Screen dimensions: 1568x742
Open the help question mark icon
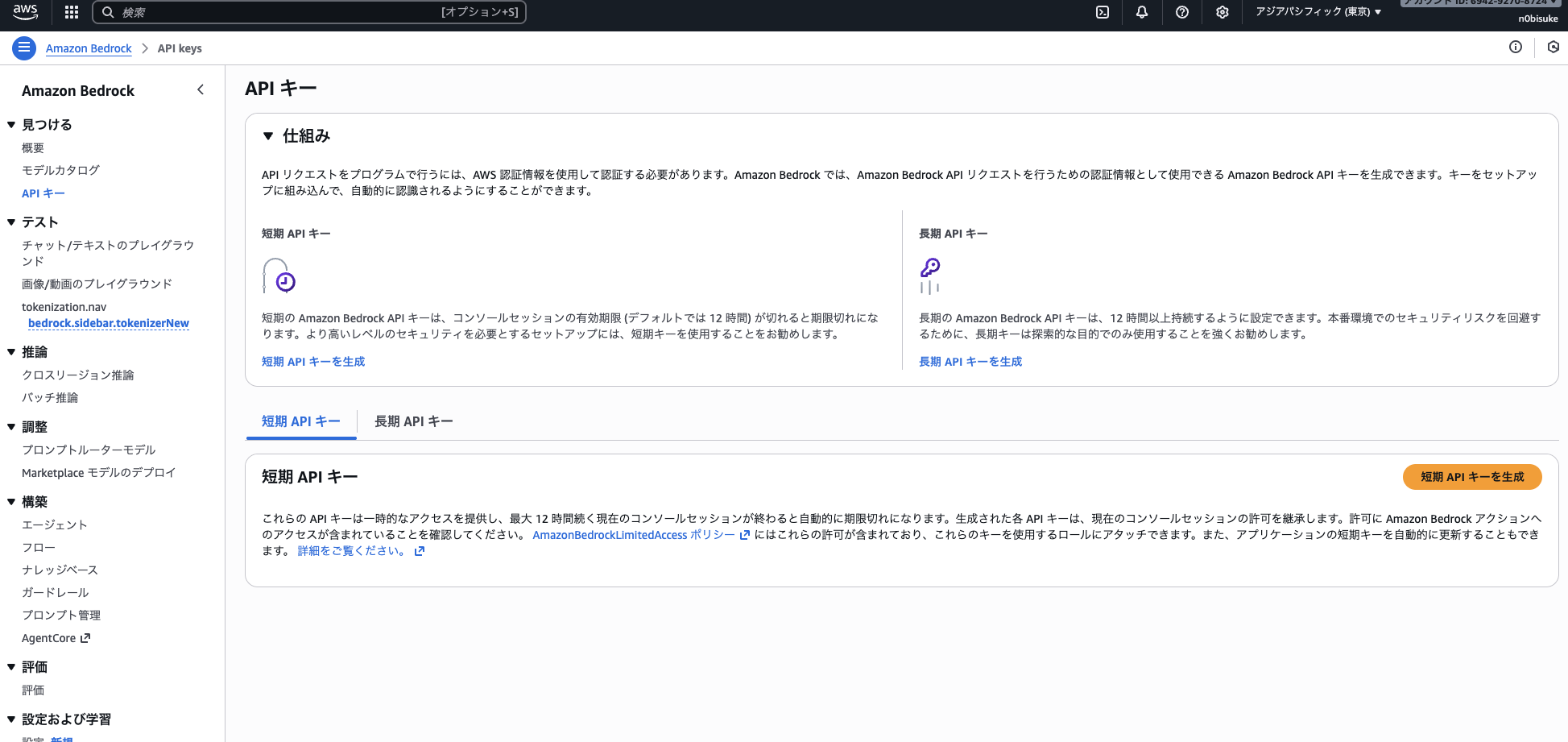tap(1182, 12)
